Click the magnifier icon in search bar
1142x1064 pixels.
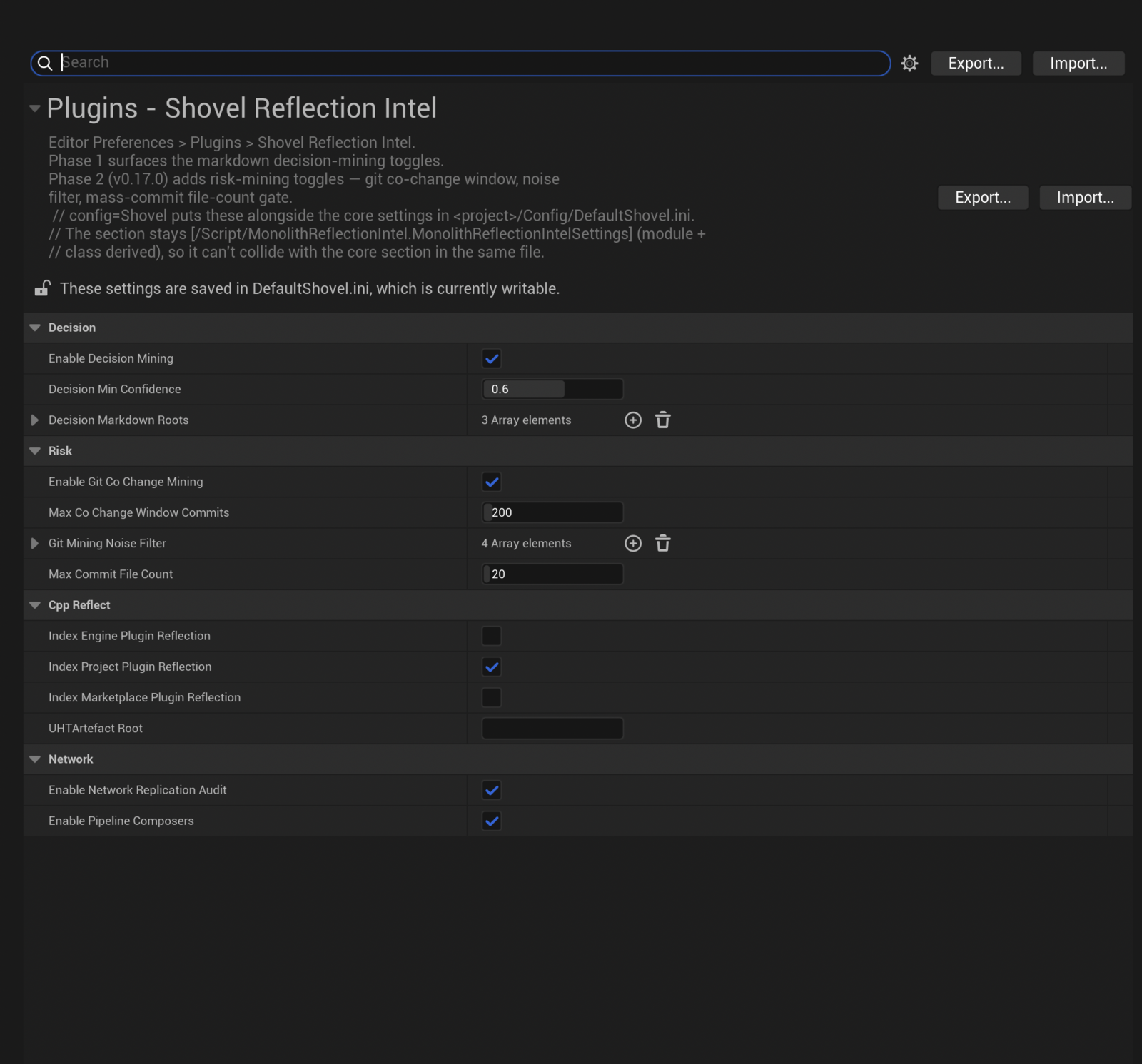45,64
